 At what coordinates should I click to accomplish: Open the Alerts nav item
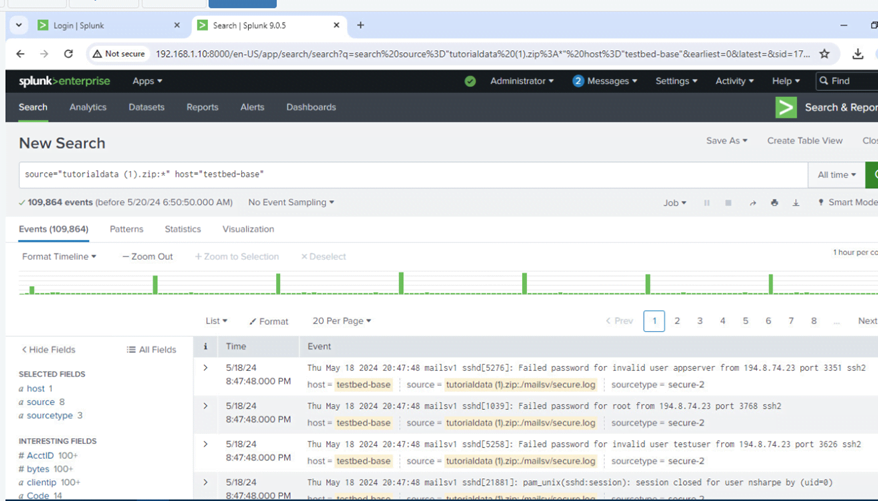252,107
